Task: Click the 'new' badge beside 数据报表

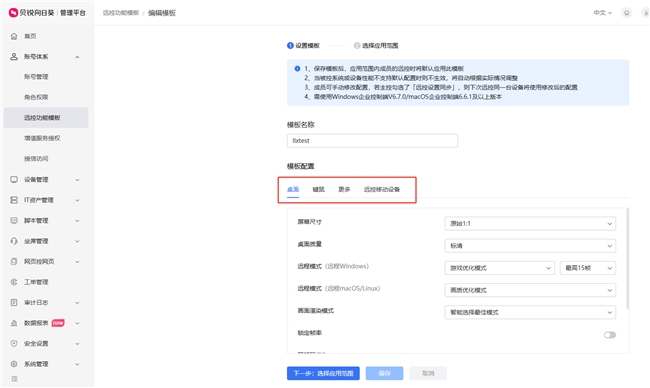Action: 58,323
